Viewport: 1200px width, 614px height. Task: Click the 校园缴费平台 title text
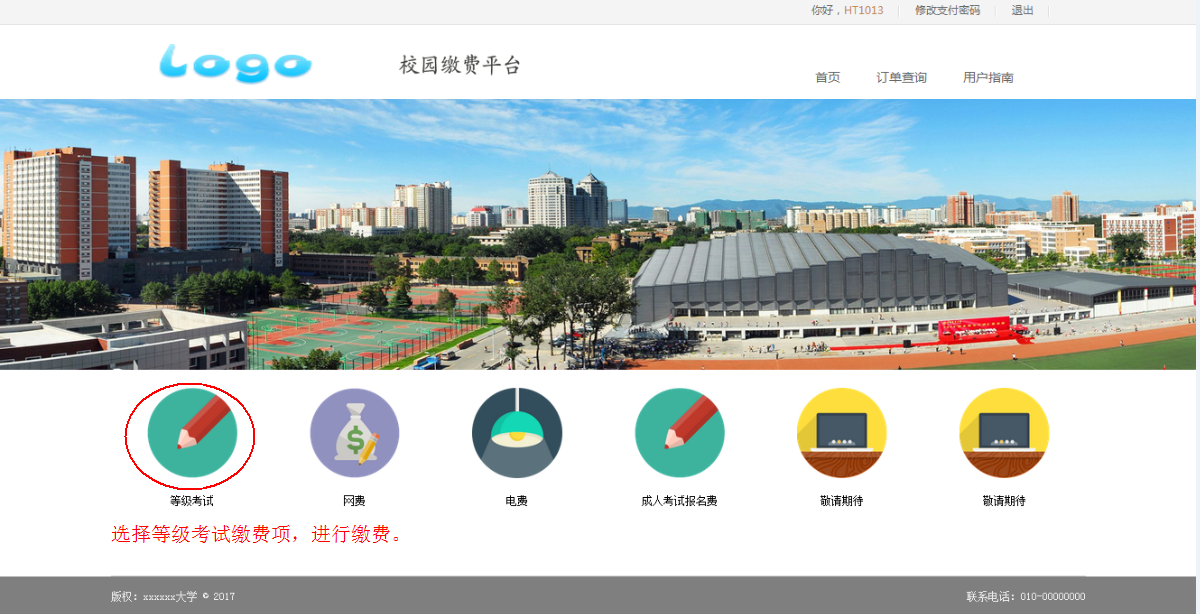(460, 66)
